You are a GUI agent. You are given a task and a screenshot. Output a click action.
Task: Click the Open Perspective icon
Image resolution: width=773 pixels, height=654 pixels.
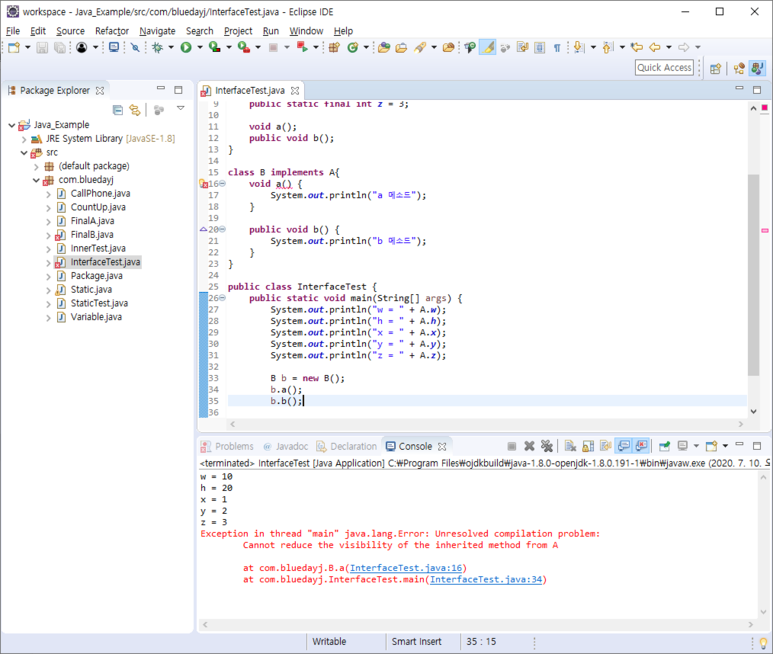coord(715,69)
